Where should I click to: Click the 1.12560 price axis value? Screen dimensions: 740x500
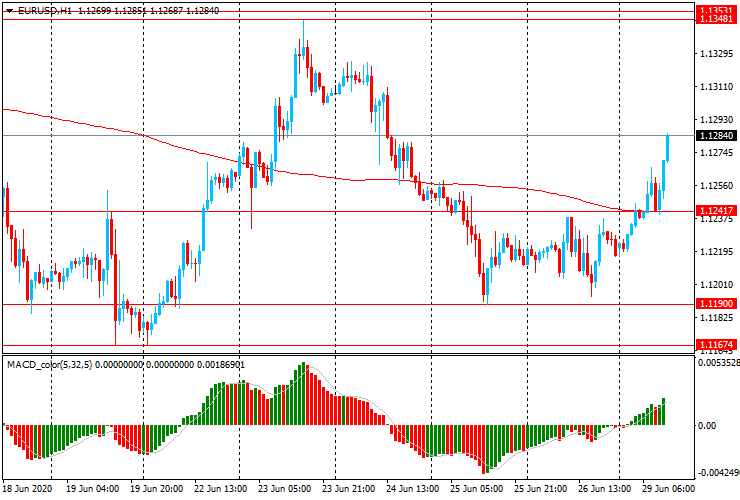[716, 186]
